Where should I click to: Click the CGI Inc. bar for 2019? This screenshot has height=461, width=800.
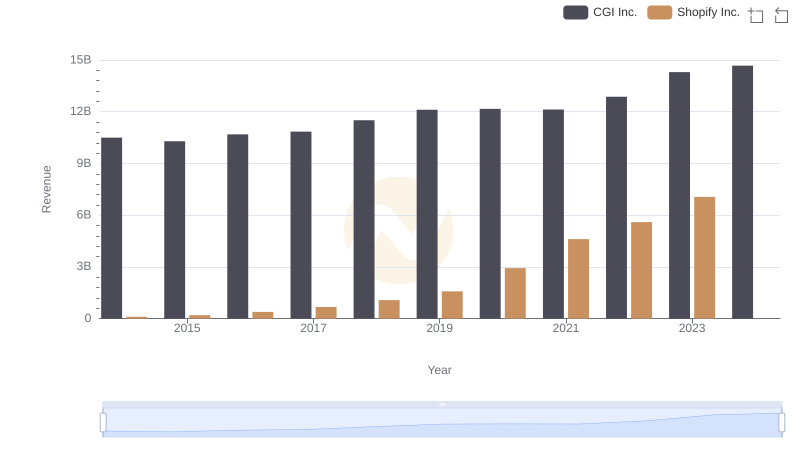pyautogui.click(x=427, y=214)
